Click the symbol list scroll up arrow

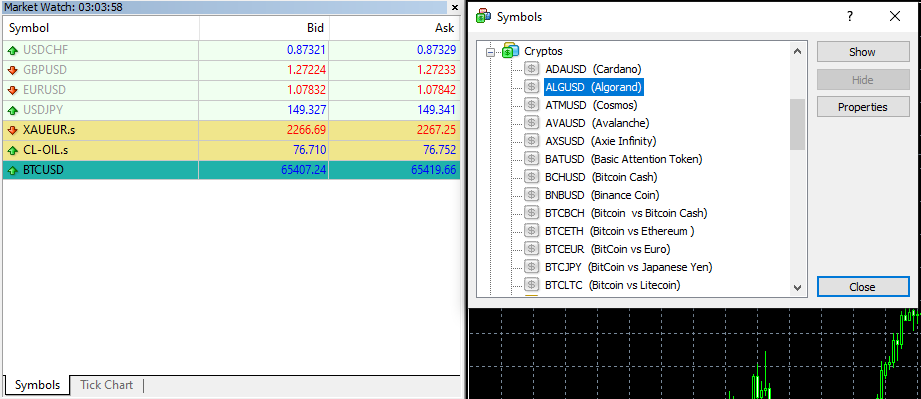[x=797, y=52]
